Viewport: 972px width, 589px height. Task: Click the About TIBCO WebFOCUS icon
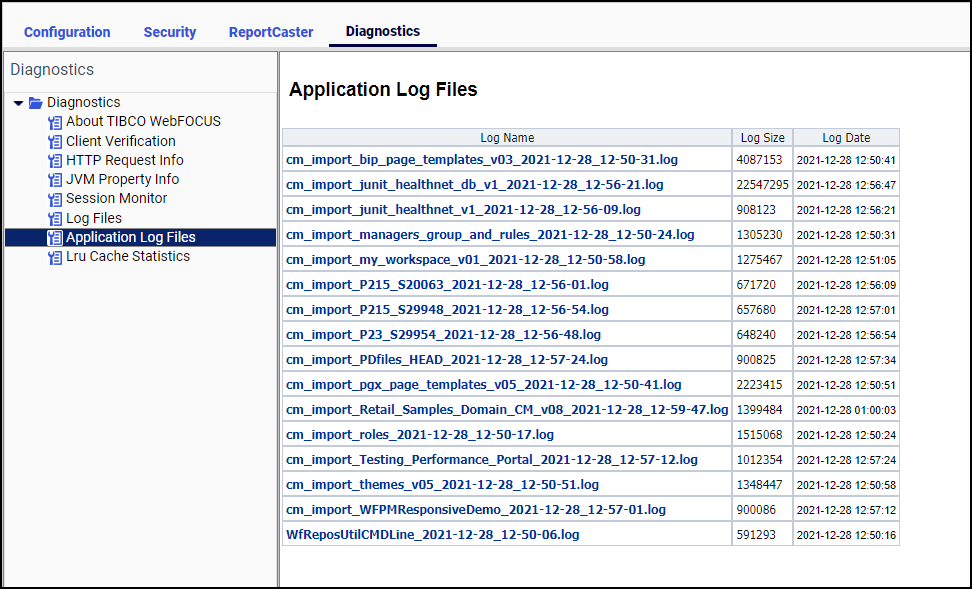point(56,121)
